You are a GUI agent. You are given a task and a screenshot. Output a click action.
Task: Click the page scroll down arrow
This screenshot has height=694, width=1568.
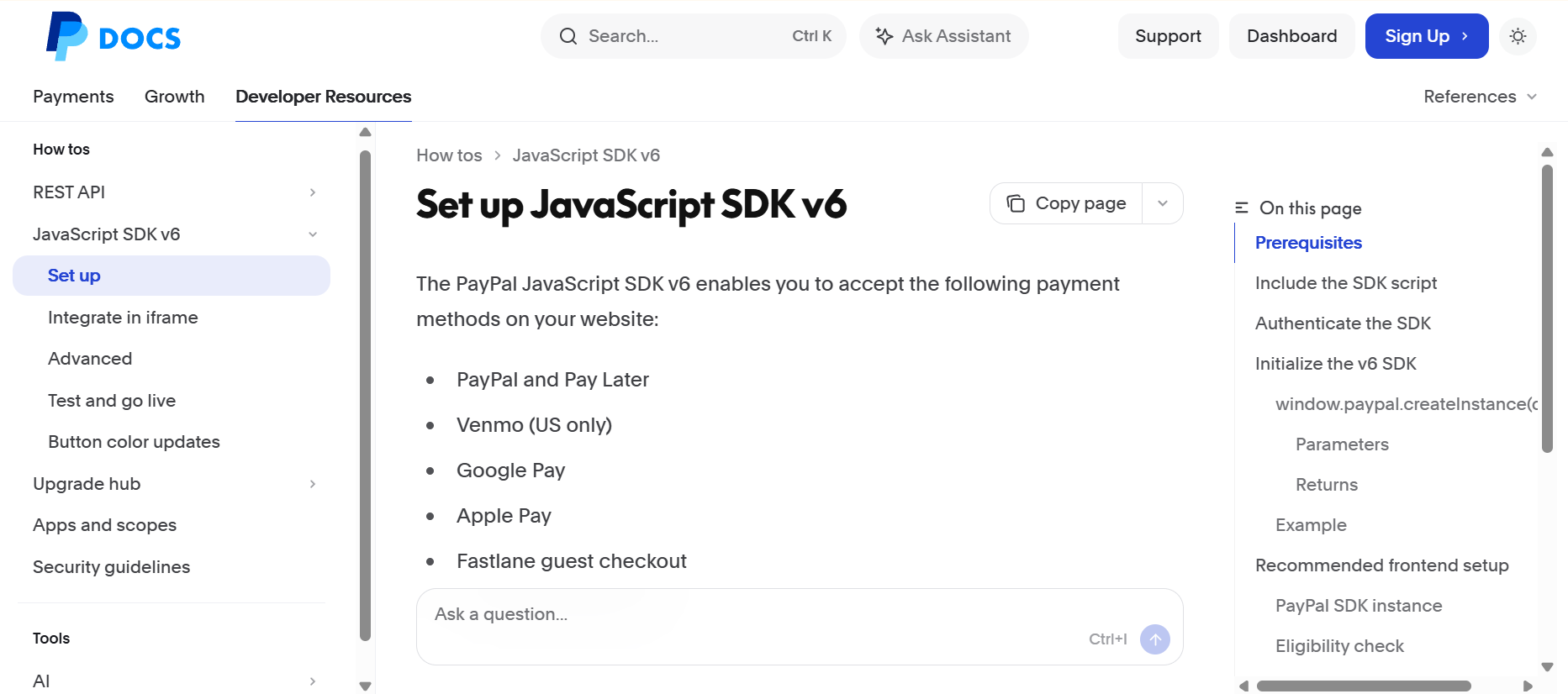(x=1547, y=667)
